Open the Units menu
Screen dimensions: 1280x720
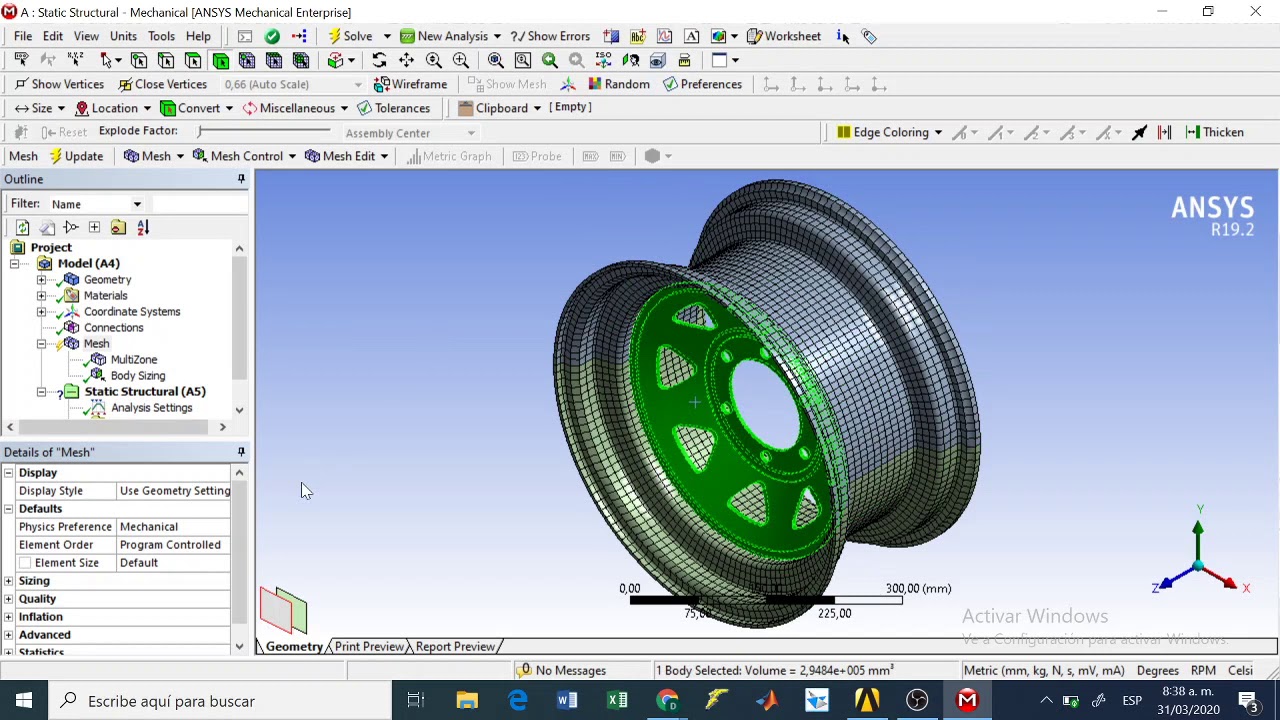123,36
